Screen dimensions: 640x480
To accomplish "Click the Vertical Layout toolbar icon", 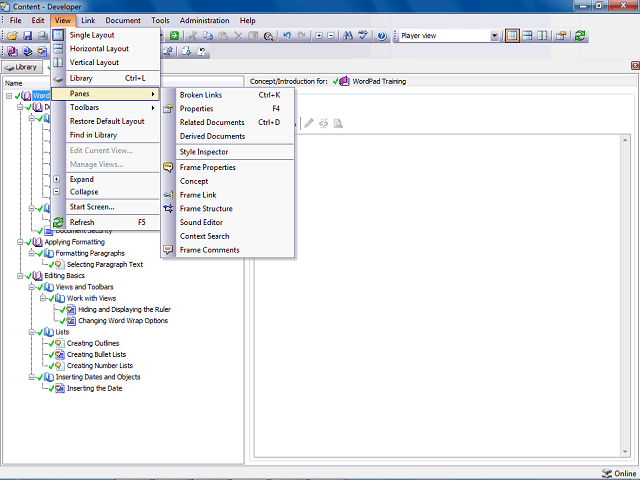I will coord(542,36).
